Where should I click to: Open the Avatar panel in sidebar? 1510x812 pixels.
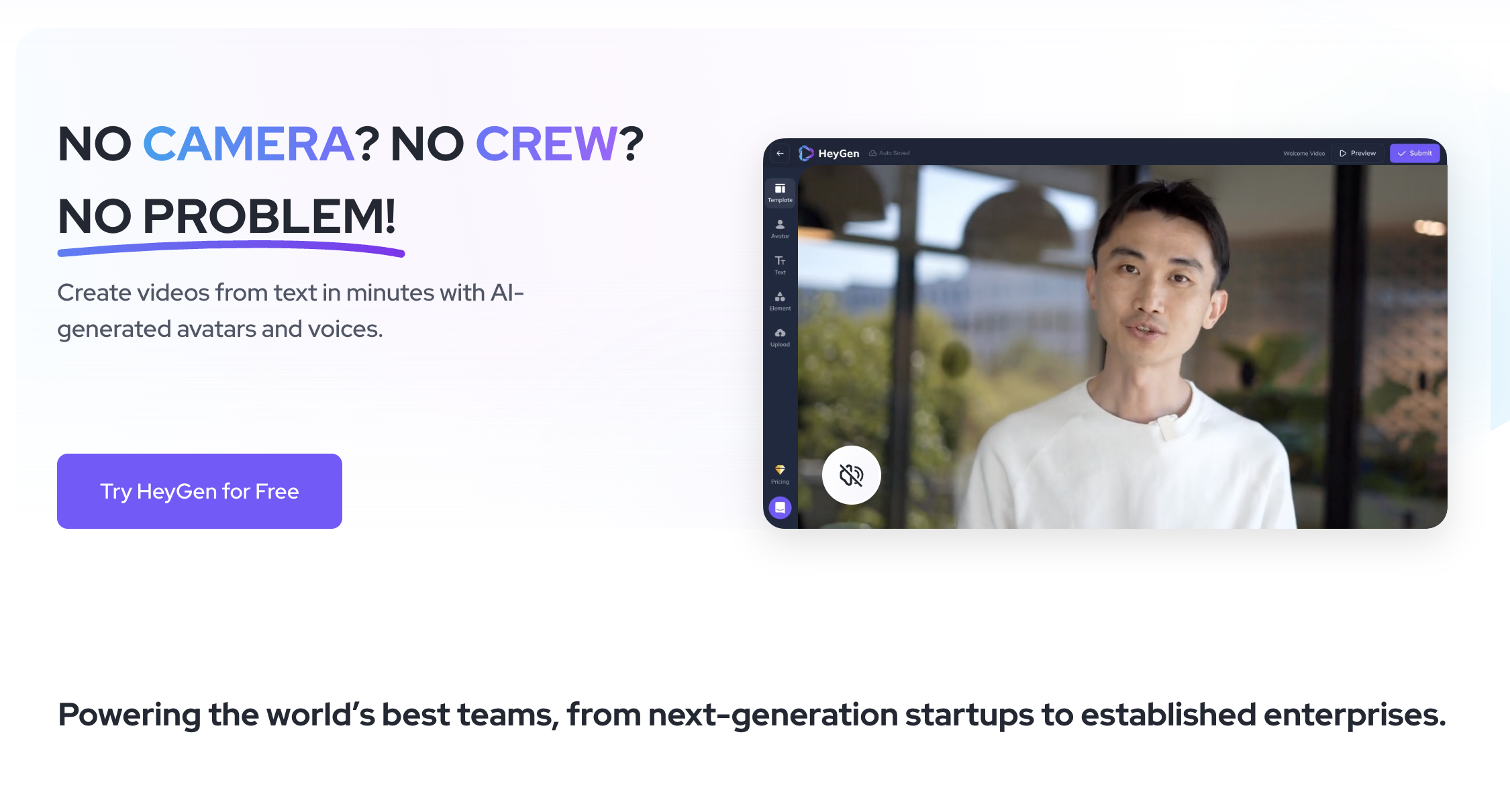point(780,229)
